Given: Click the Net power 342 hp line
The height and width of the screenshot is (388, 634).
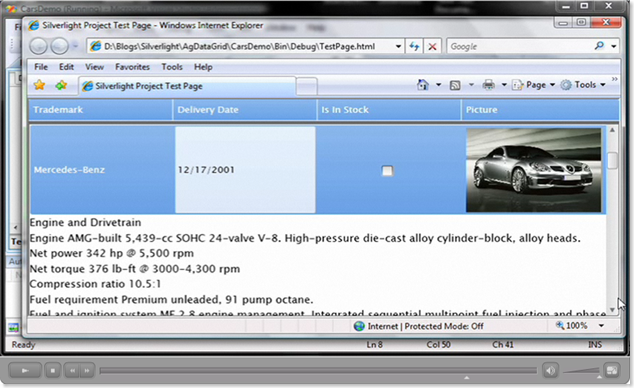Looking at the screenshot, I should coord(112,253).
